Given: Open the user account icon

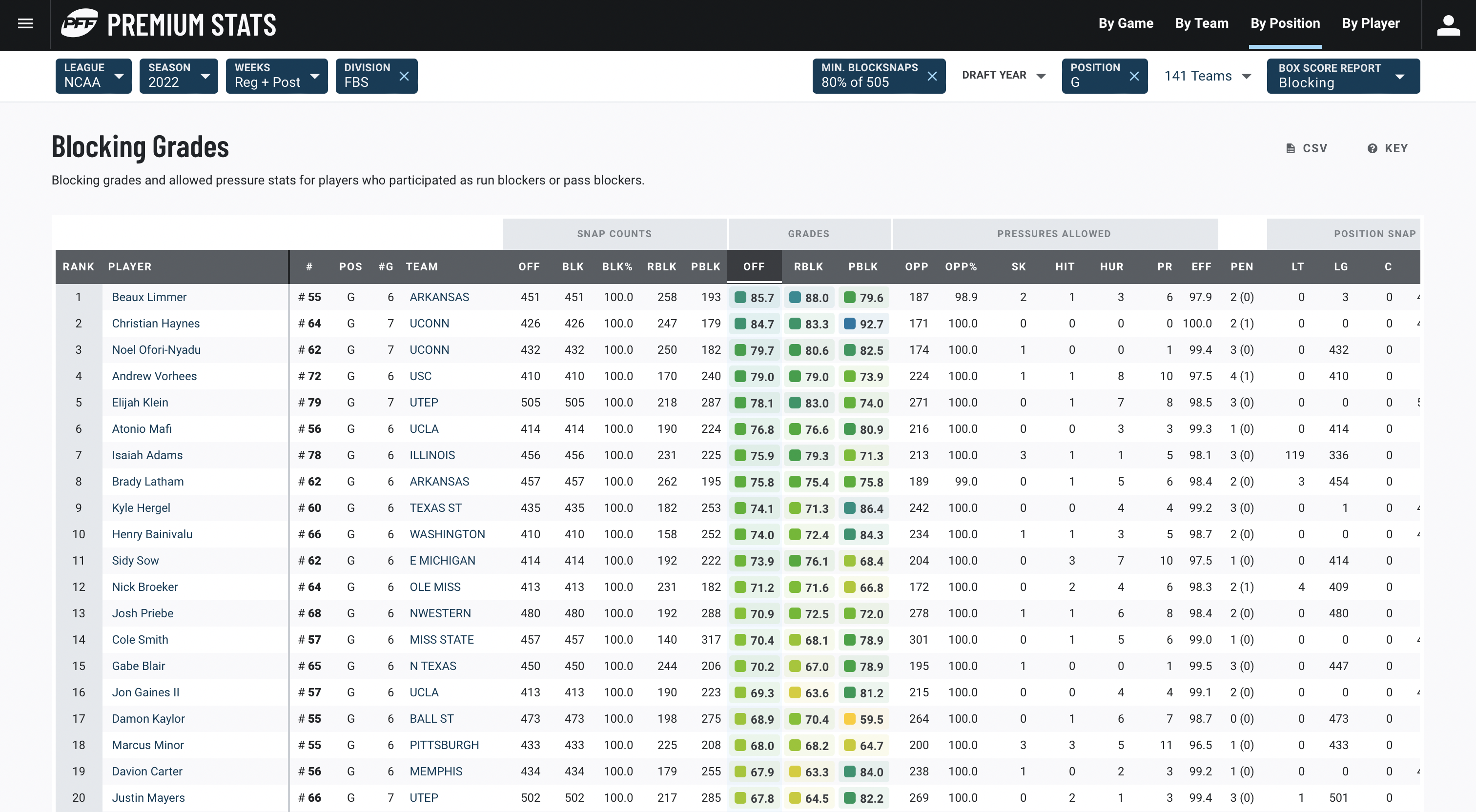Looking at the screenshot, I should pyautogui.click(x=1448, y=24).
